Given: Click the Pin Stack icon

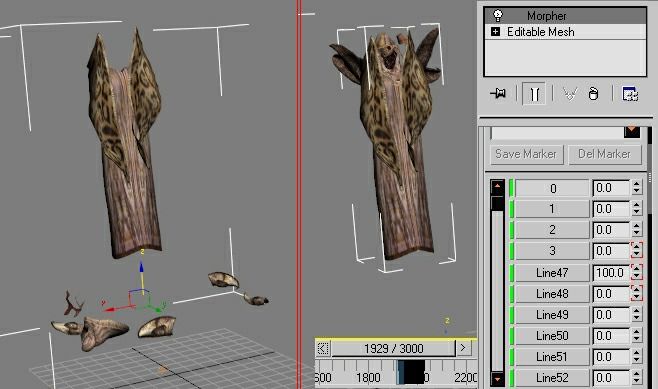Looking at the screenshot, I should click(x=498, y=93).
